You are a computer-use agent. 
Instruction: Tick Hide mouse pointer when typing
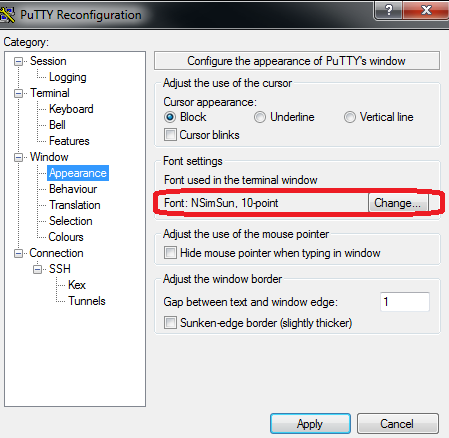[170, 253]
